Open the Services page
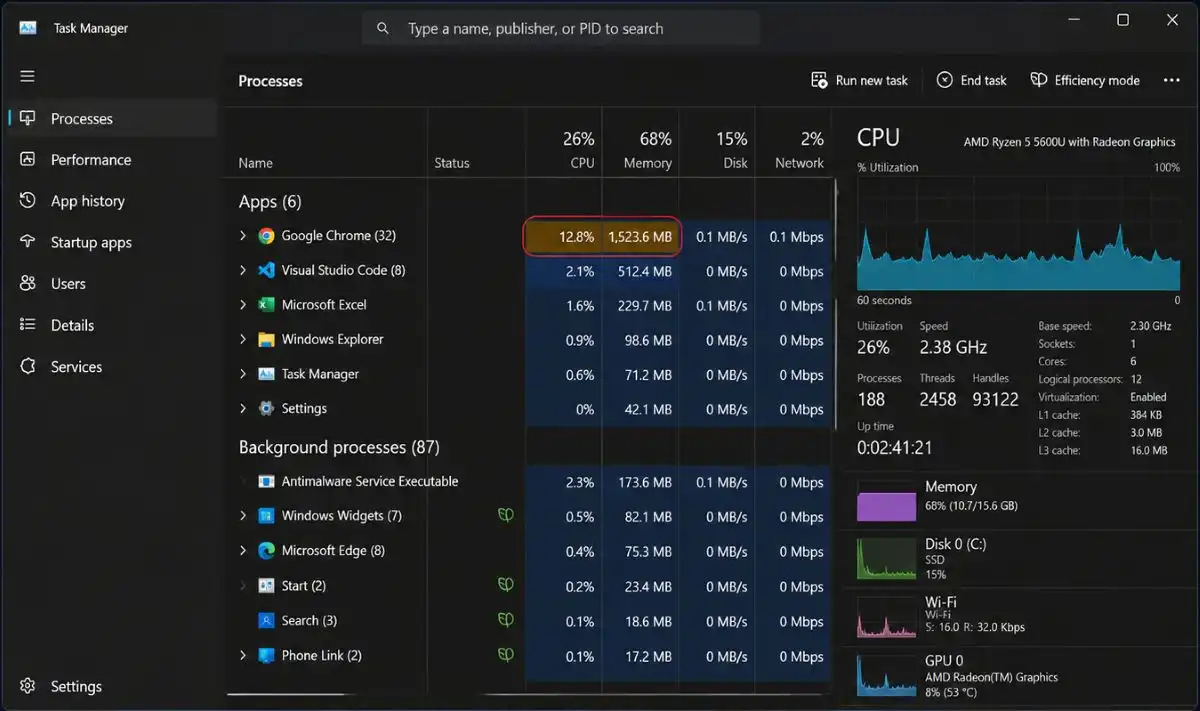The image size is (1200, 711). coord(113,367)
